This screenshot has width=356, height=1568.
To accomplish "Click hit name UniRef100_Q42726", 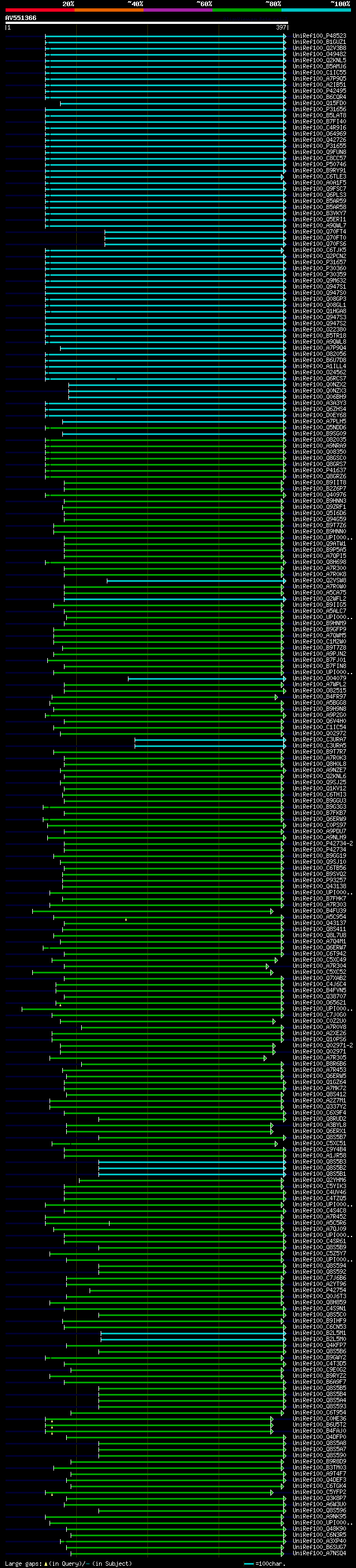I will click(x=319, y=140).
